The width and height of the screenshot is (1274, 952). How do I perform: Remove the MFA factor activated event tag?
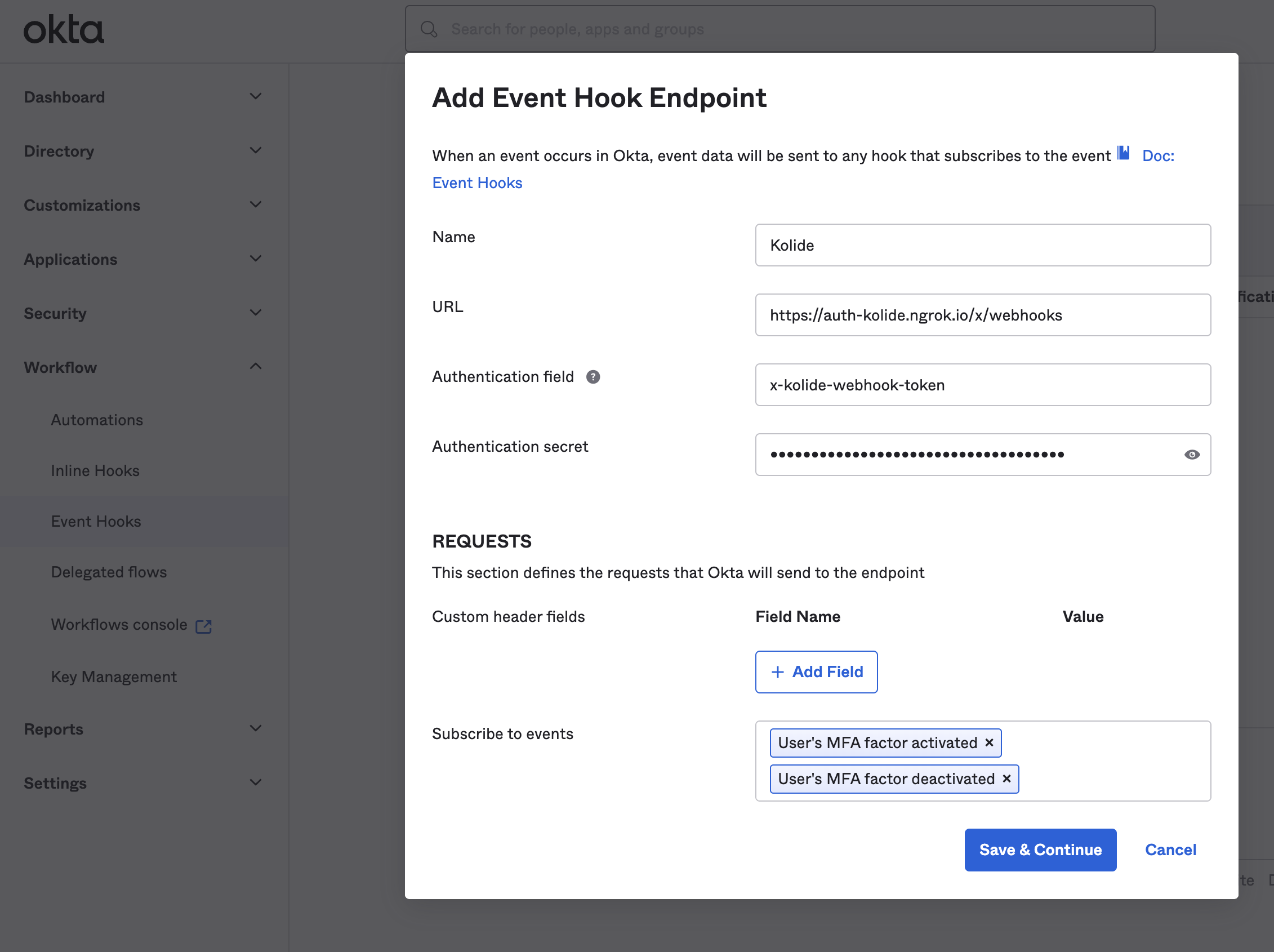989,742
